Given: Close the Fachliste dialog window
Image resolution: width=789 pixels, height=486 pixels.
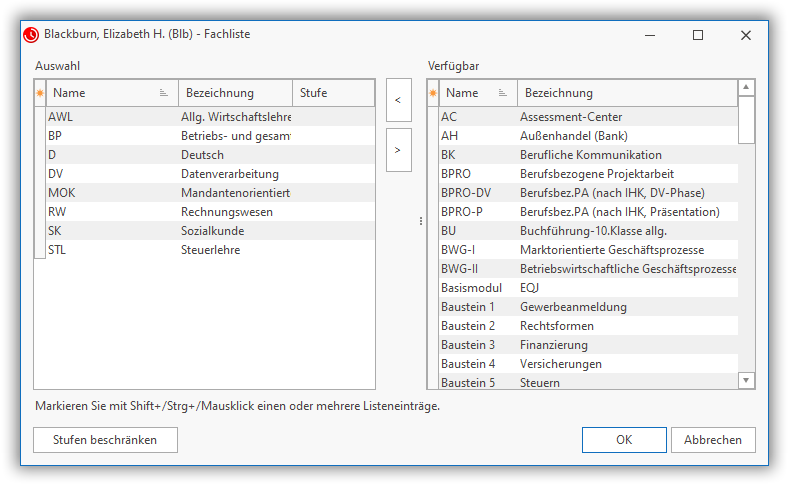Looking at the screenshot, I should tap(746, 35).
